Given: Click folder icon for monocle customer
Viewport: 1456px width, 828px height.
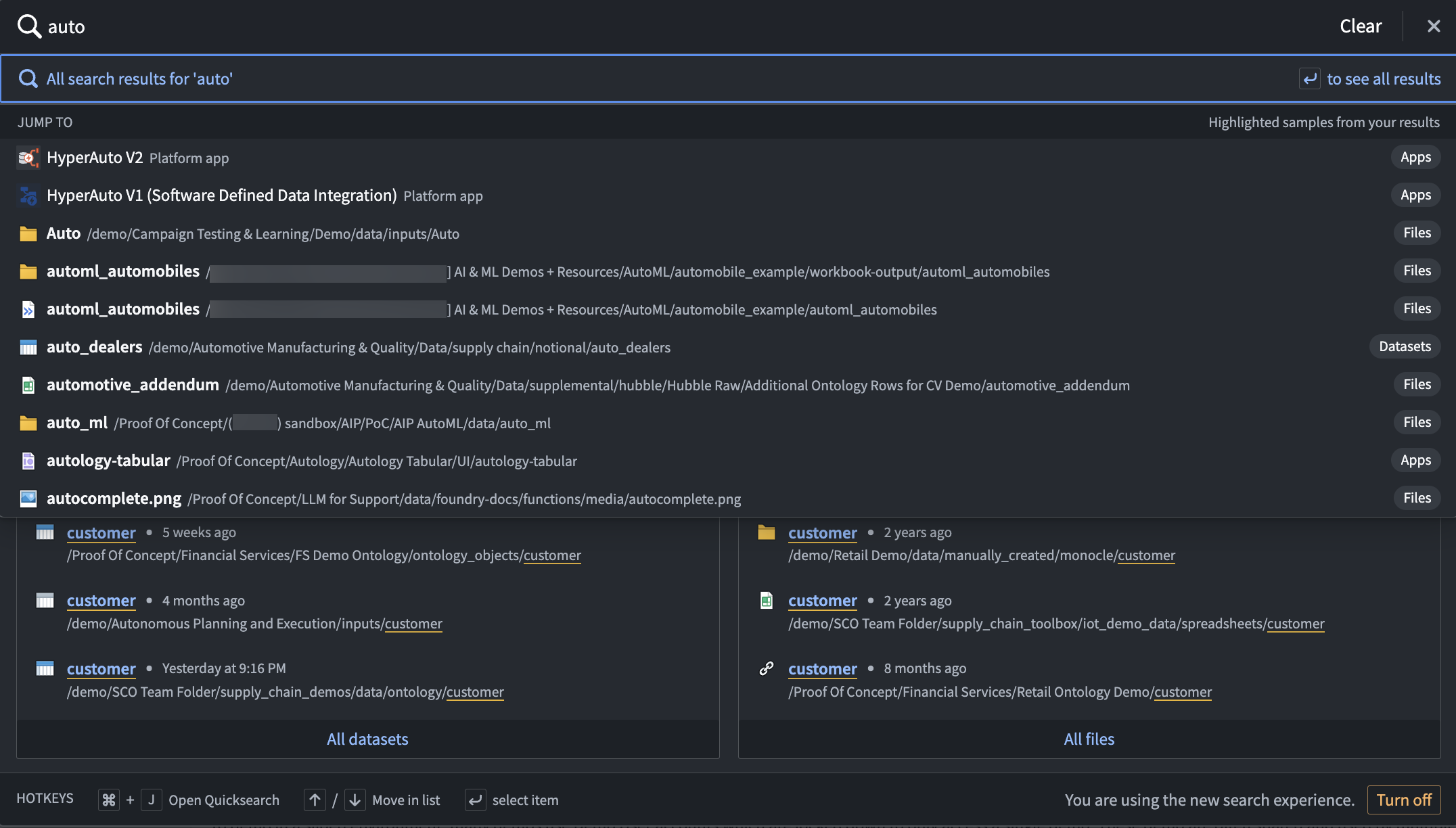Looking at the screenshot, I should click(766, 532).
